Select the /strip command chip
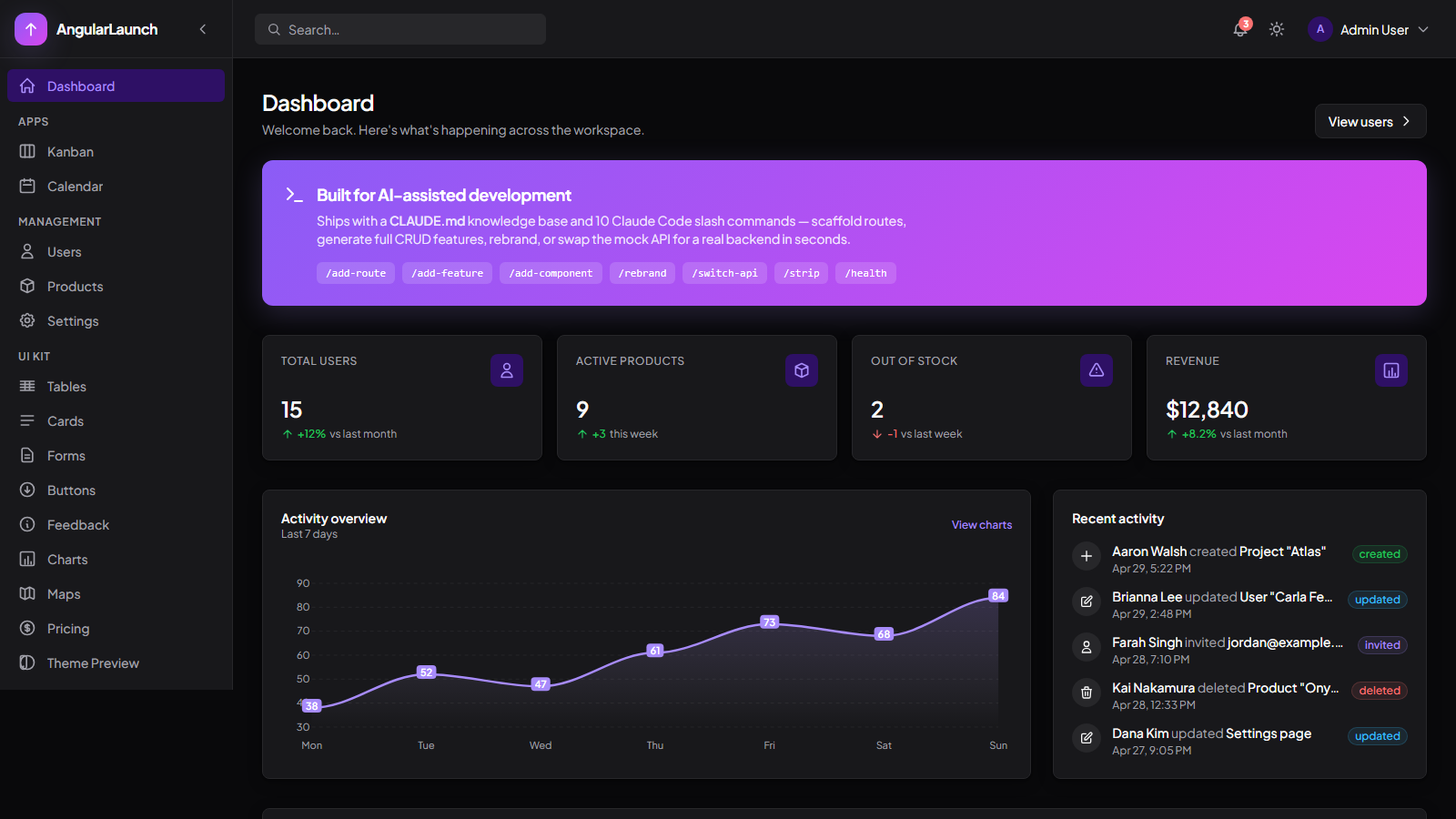The width and height of the screenshot is (1456, 819). 801,273
